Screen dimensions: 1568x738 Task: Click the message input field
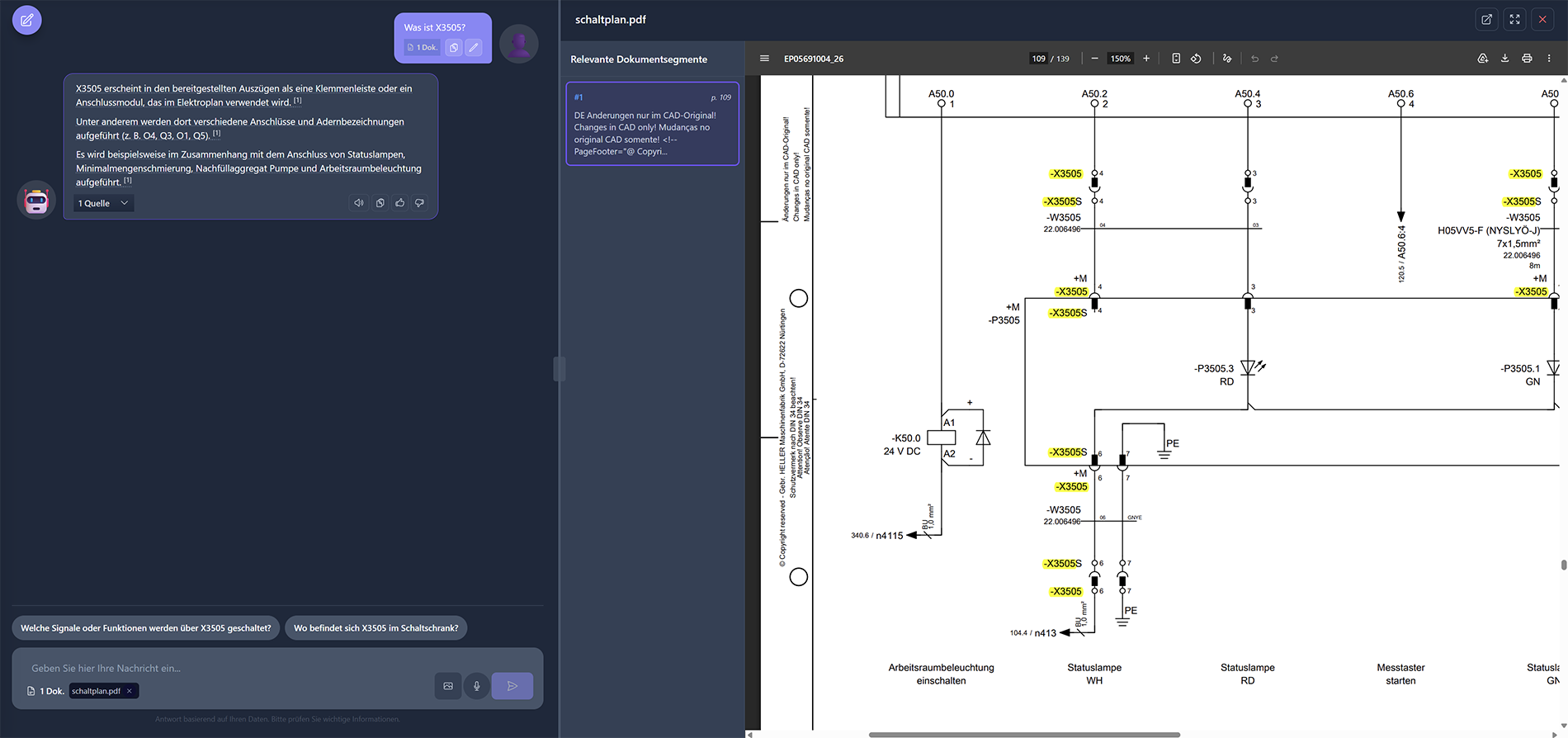pos(223,668)
